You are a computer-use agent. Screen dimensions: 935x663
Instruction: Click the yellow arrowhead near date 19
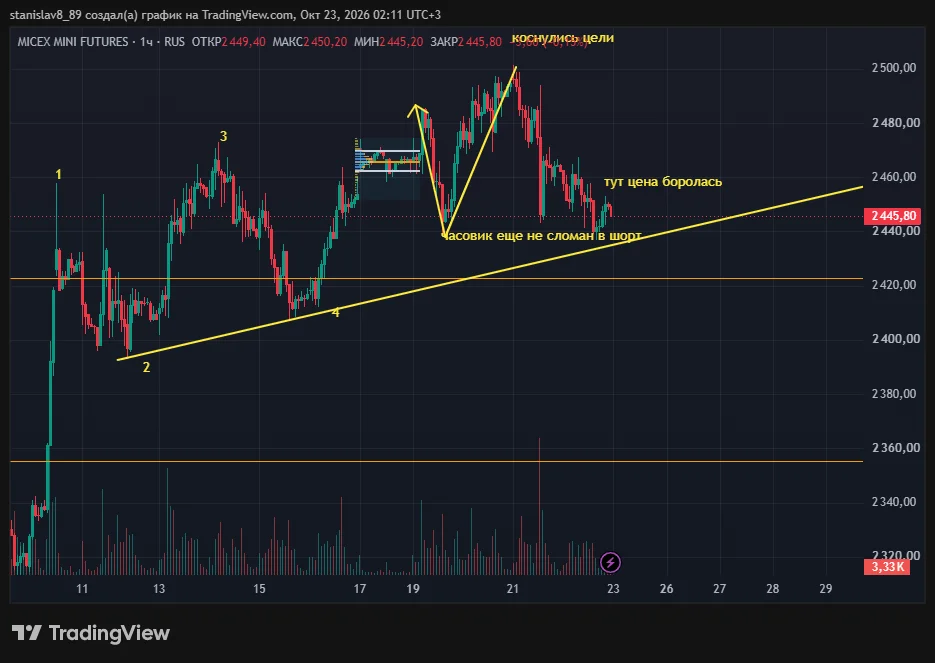[x=416, y=110]
